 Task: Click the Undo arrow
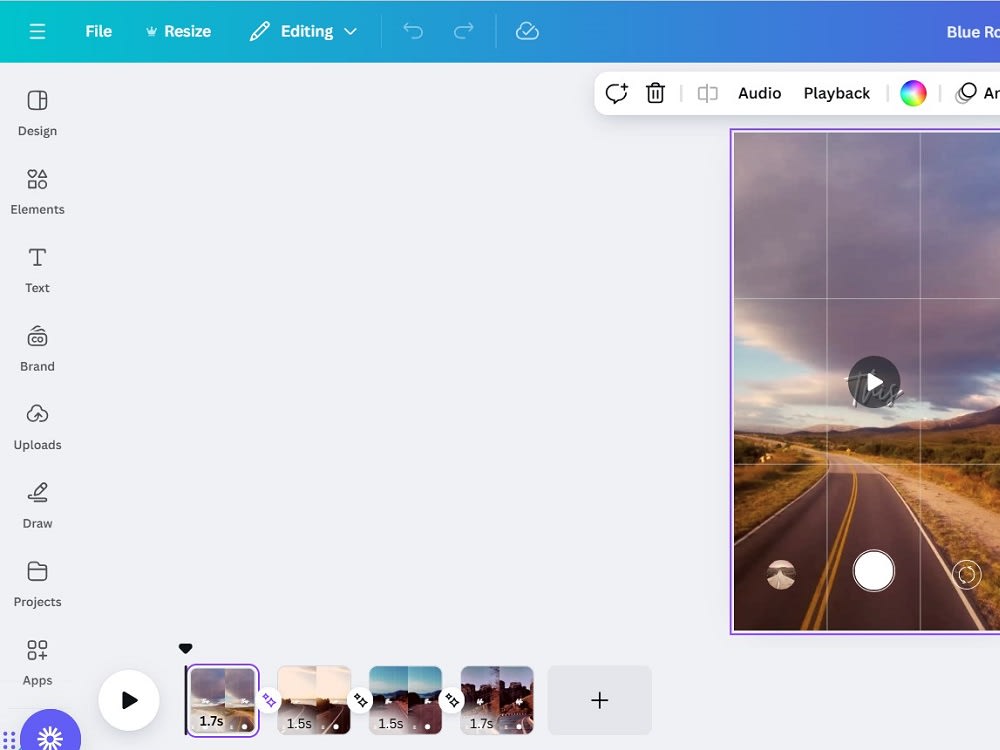click(413, 31)
